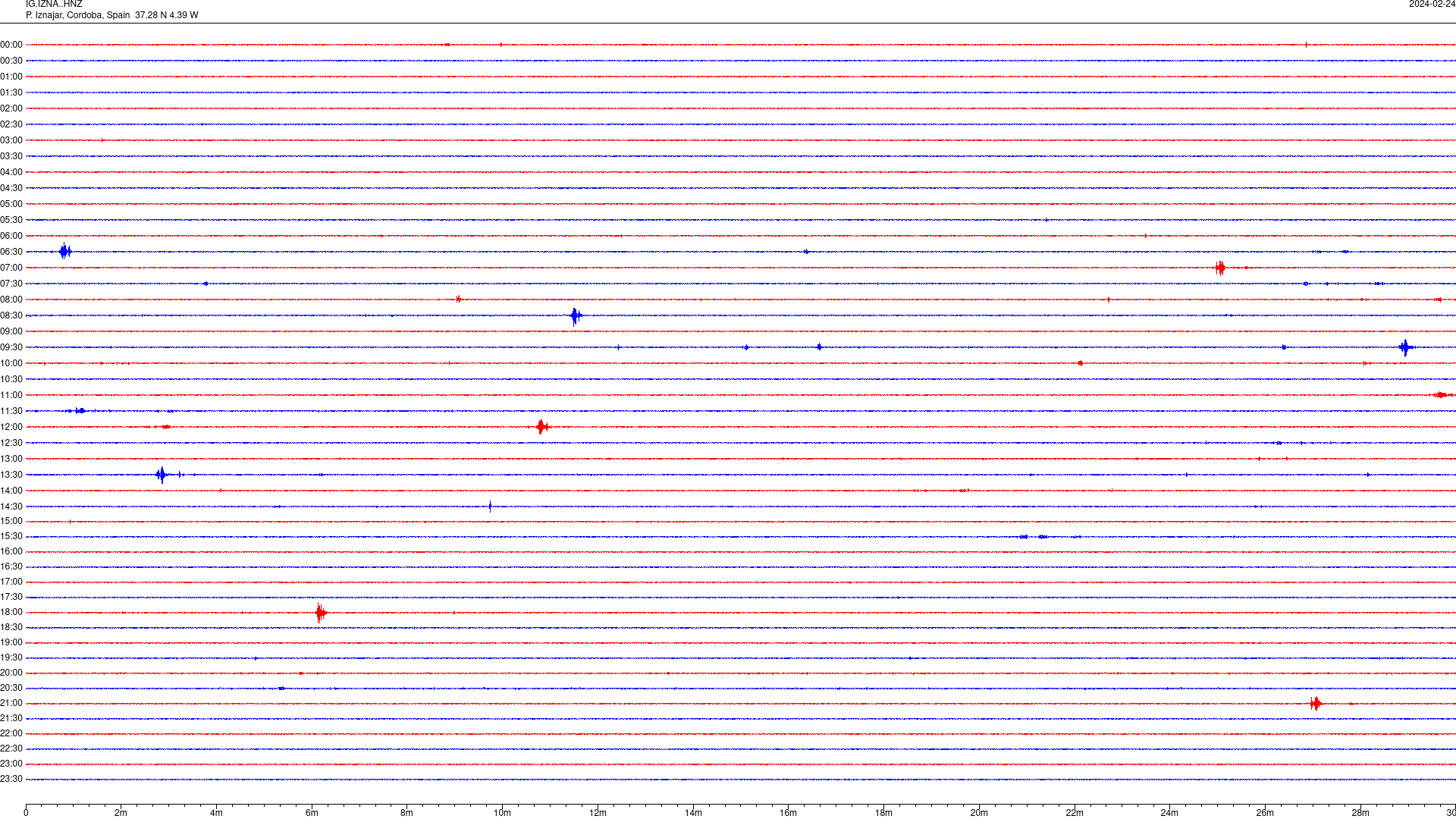Viewport: 1456px width, 819px height.
Task: Click the 4m tick label on time axis
Action: tap(216, 813)
